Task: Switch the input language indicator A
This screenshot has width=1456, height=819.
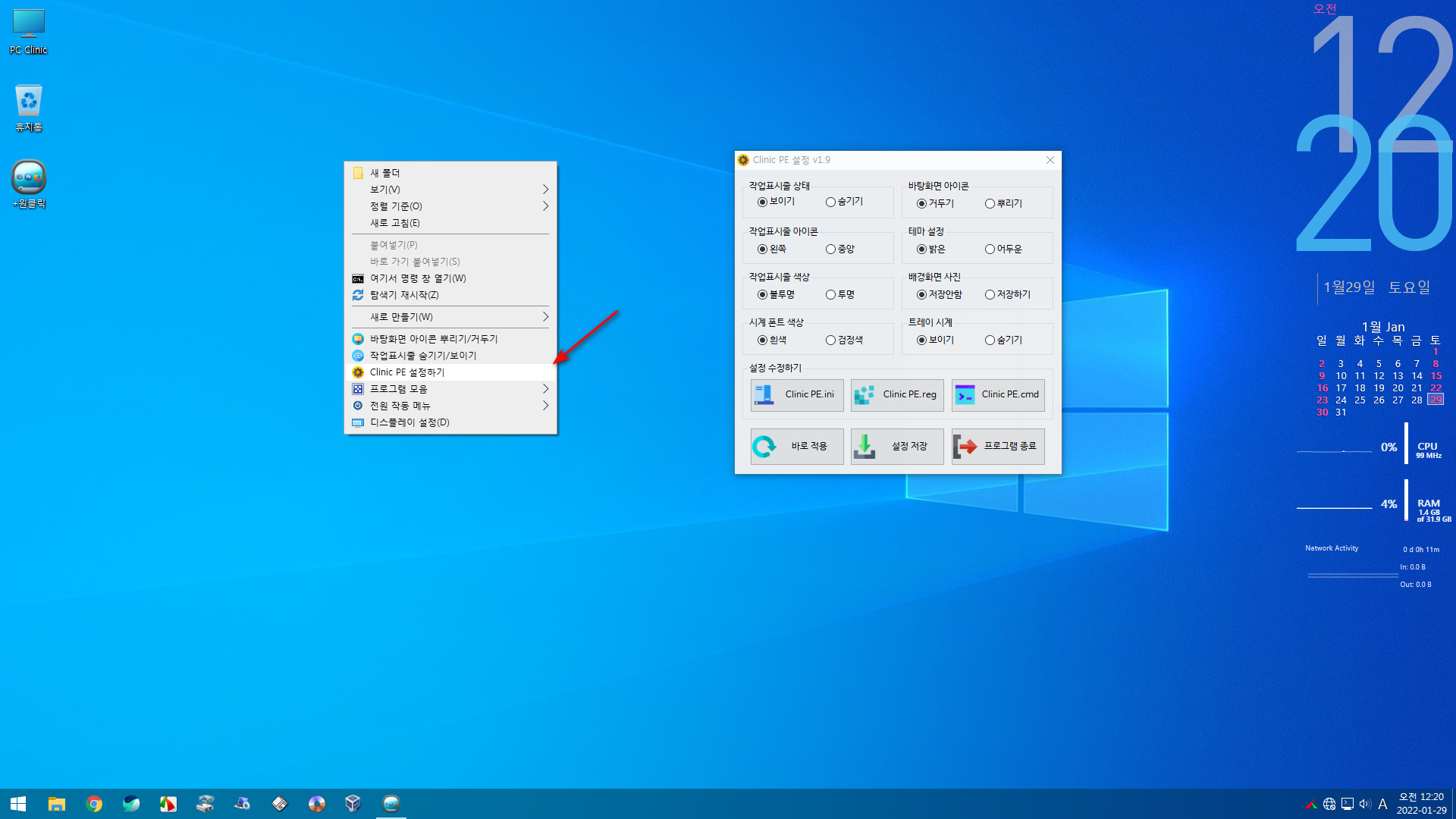Action: coord(1383,804)
